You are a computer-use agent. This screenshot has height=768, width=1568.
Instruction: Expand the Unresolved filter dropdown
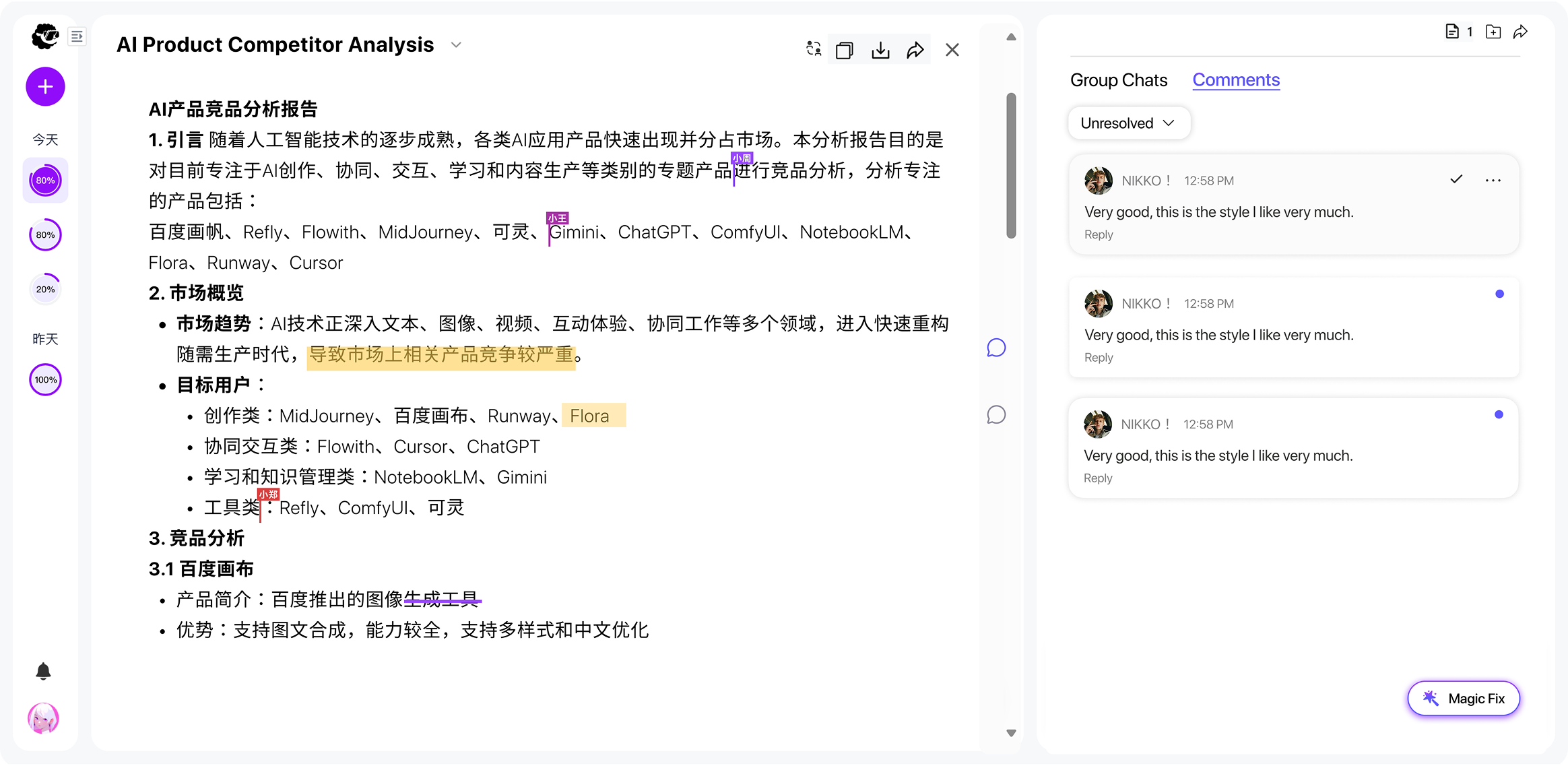click(x=1128, y=123)
